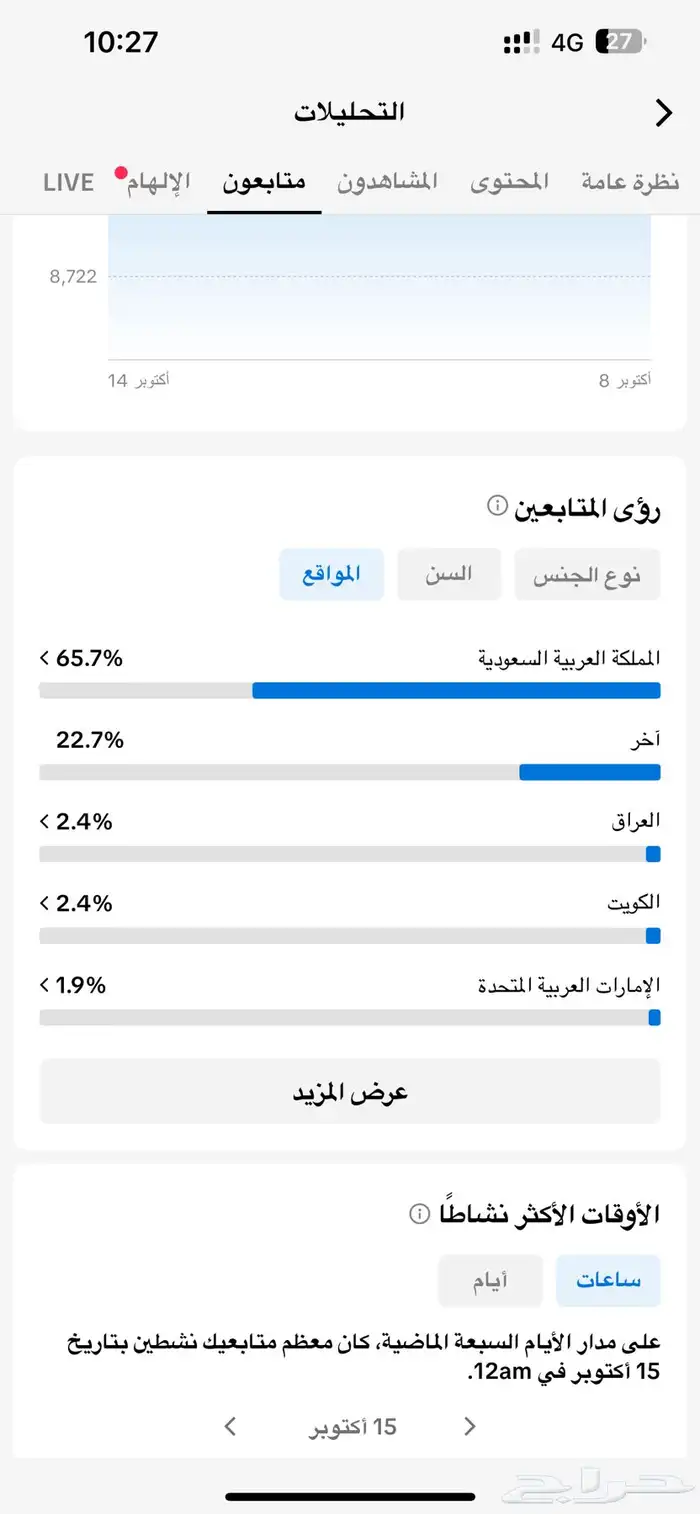Switch to the المحتوى tab
The height and width of the screenshot is (1514, 700).
click(x=510, y=182)
